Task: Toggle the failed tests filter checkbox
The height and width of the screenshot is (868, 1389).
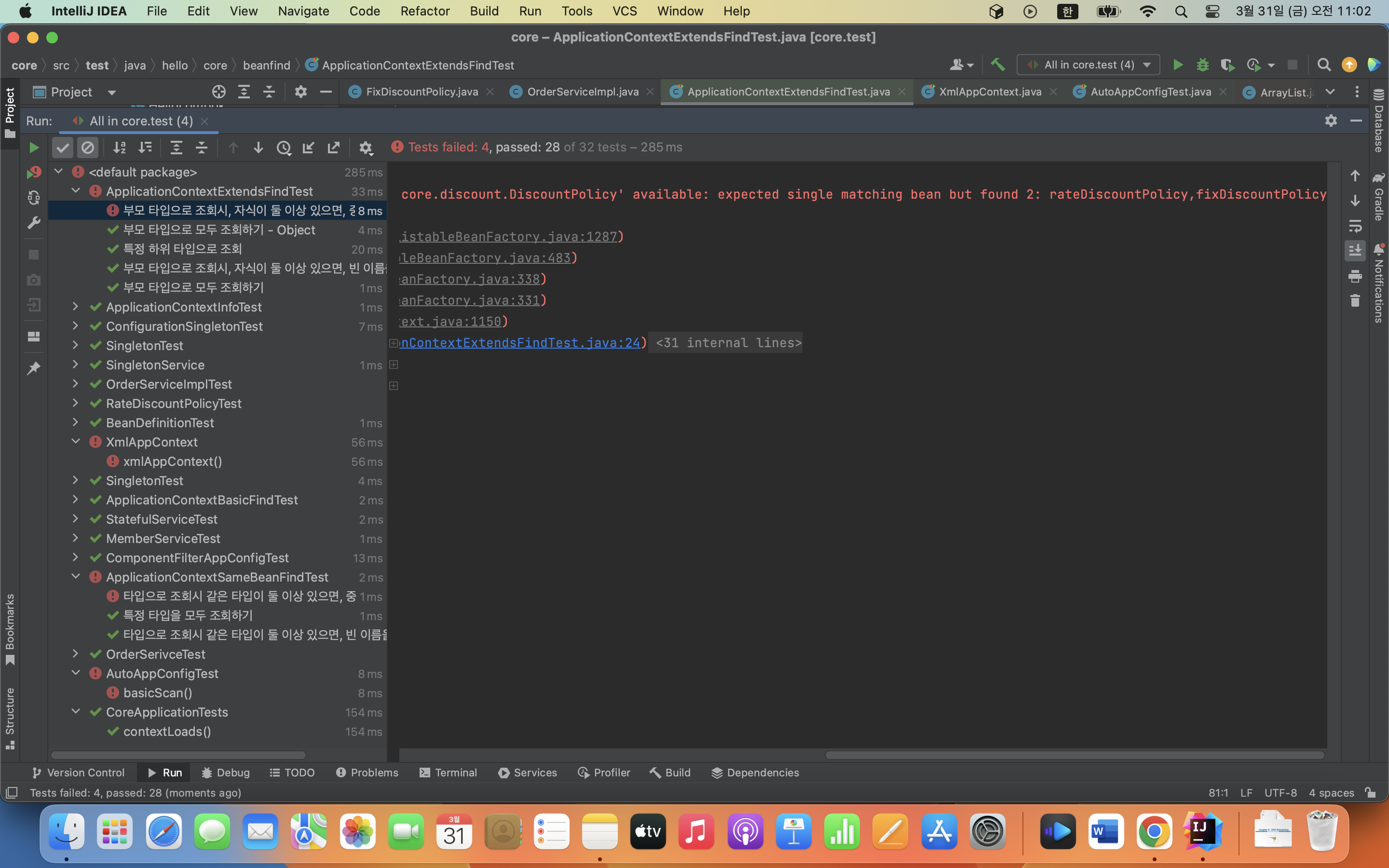Action: tap(62, 147)
